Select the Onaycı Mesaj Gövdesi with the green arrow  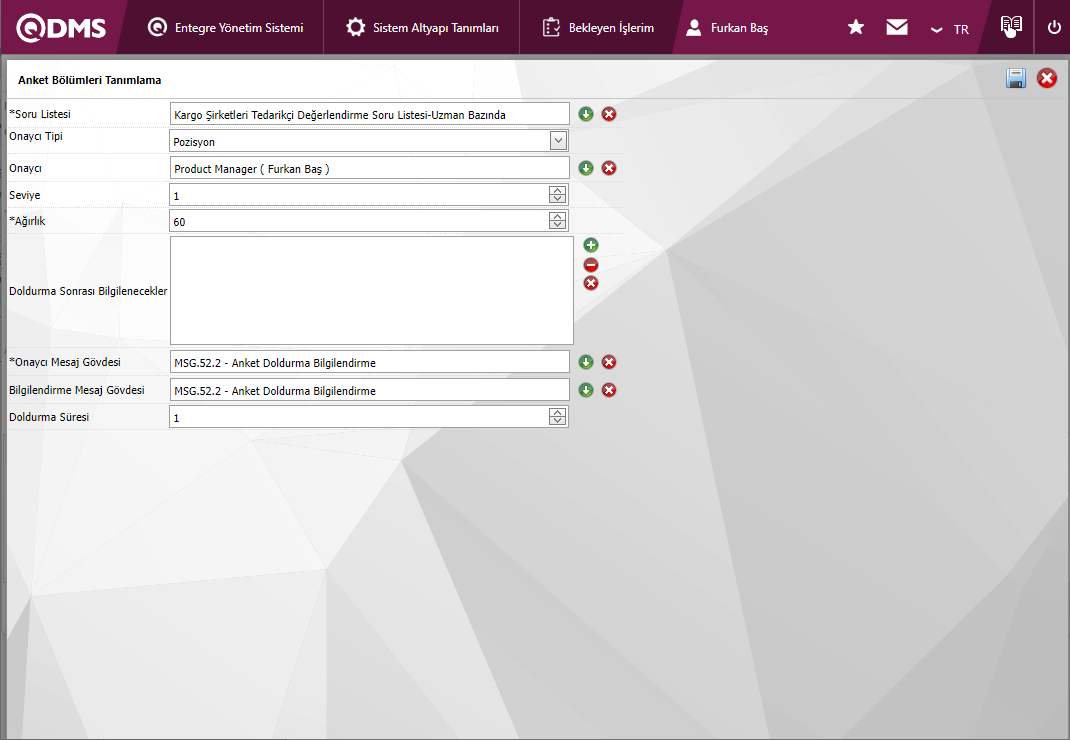[586, 362]
